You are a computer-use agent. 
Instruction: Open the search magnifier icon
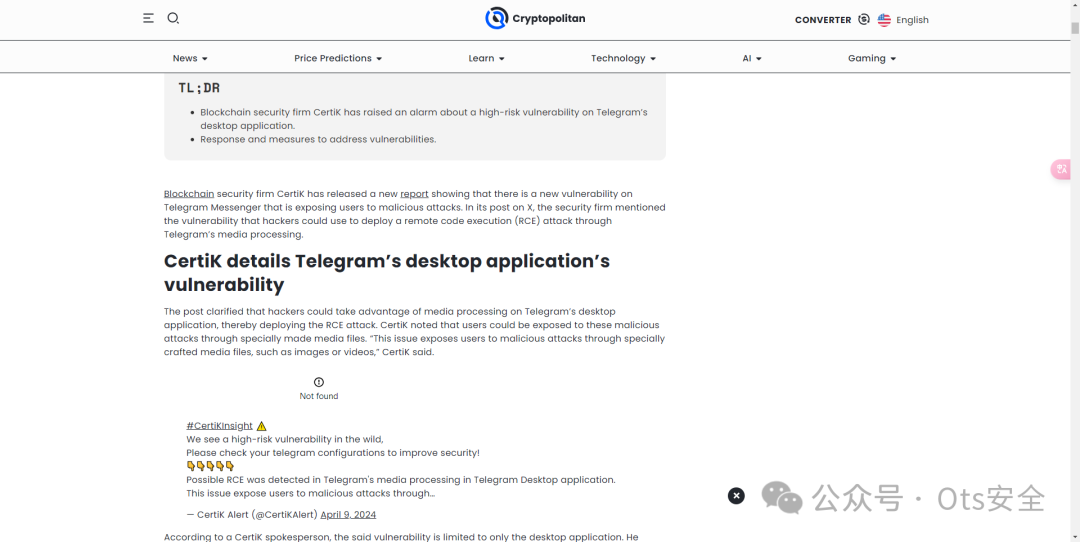[x=174, y=18]
